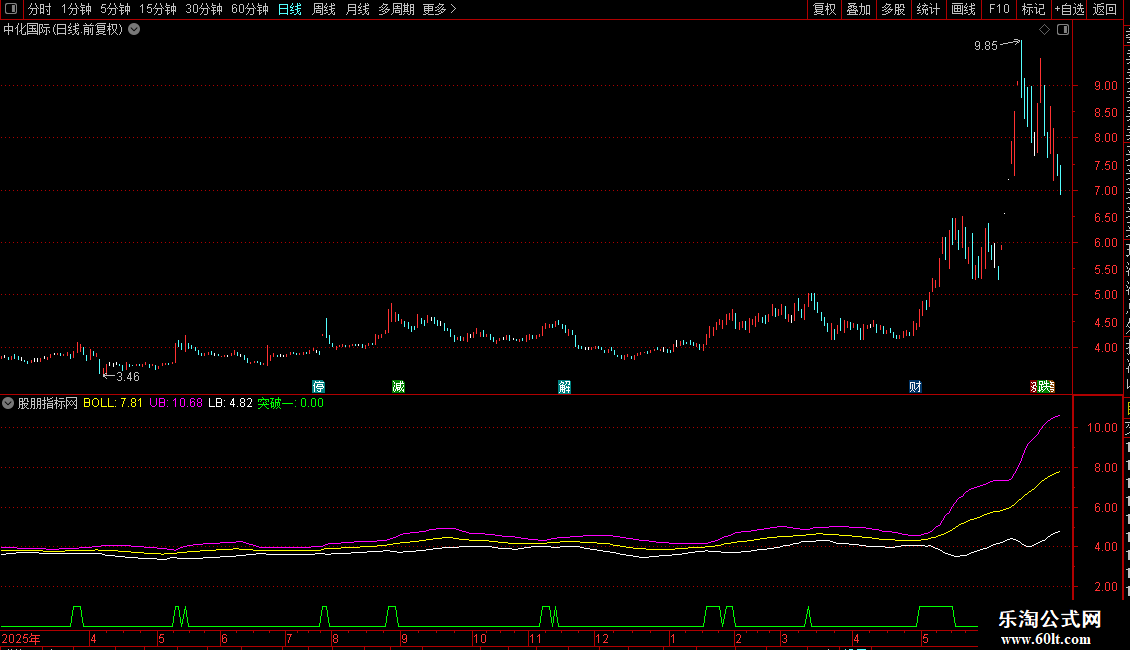Image resolution: width=1130 pixels, height=650 pixels.
Task: Select the 30分钟 period tab
Action: pos(204,9)
